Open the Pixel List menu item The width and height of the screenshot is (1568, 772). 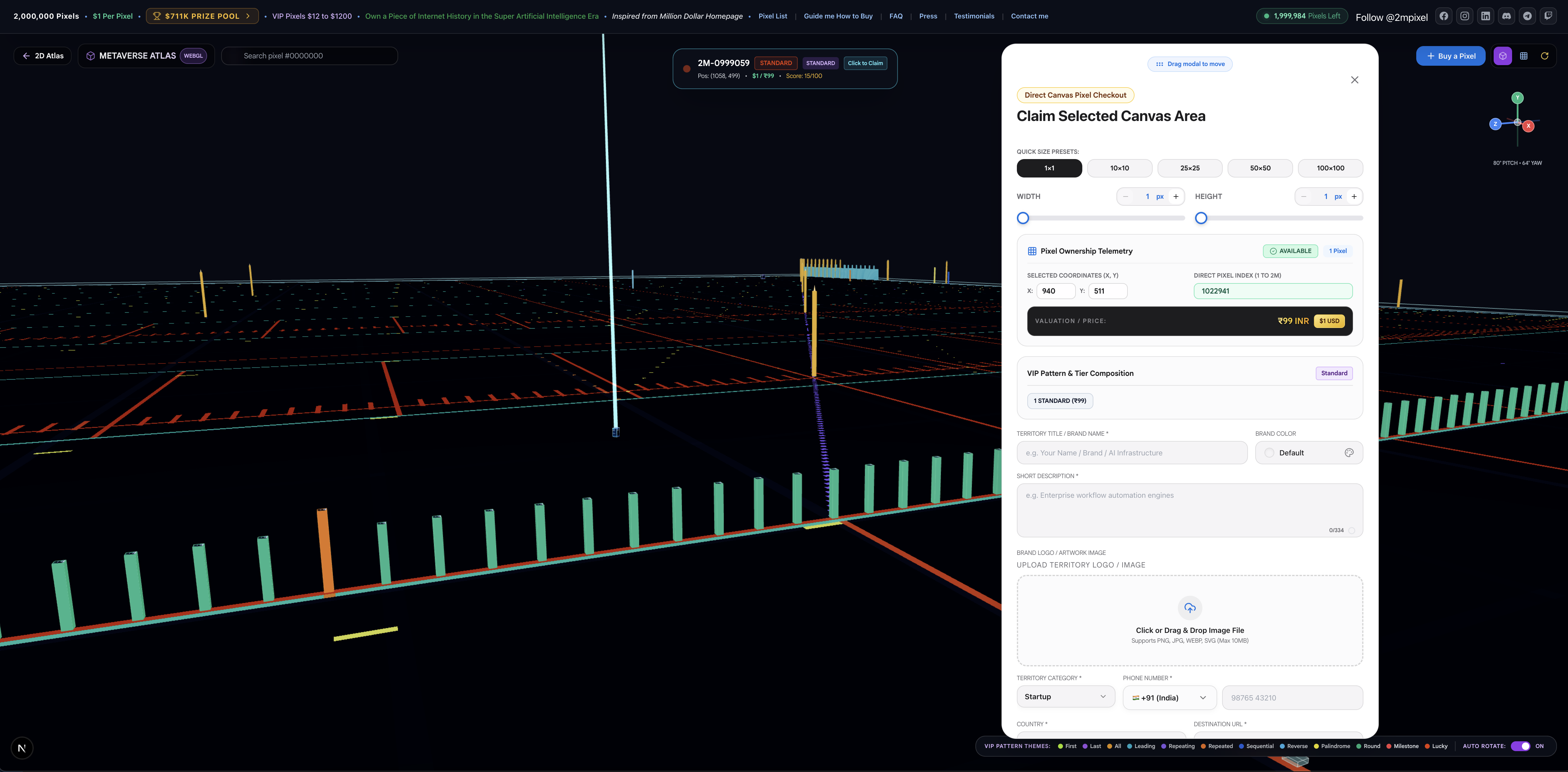coord(772,16)
